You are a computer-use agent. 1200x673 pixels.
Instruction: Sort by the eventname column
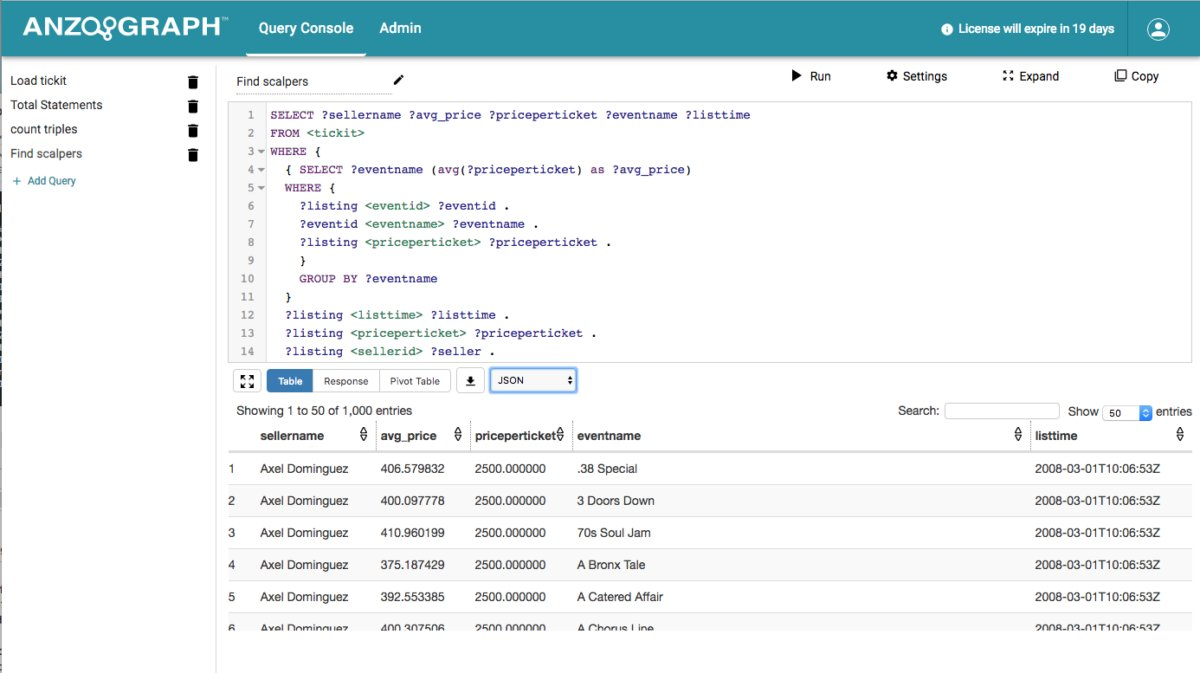[x=1018, y=435]
